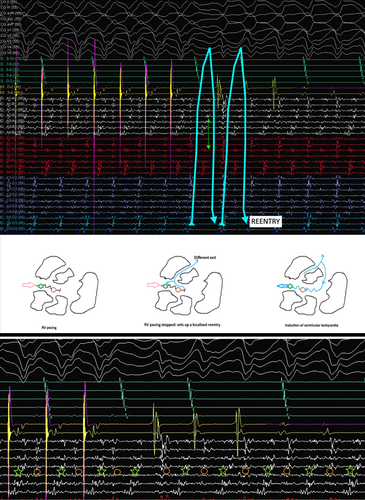
Task: Select the green star in the RV pacing diagram
Action: coord(40,286)
